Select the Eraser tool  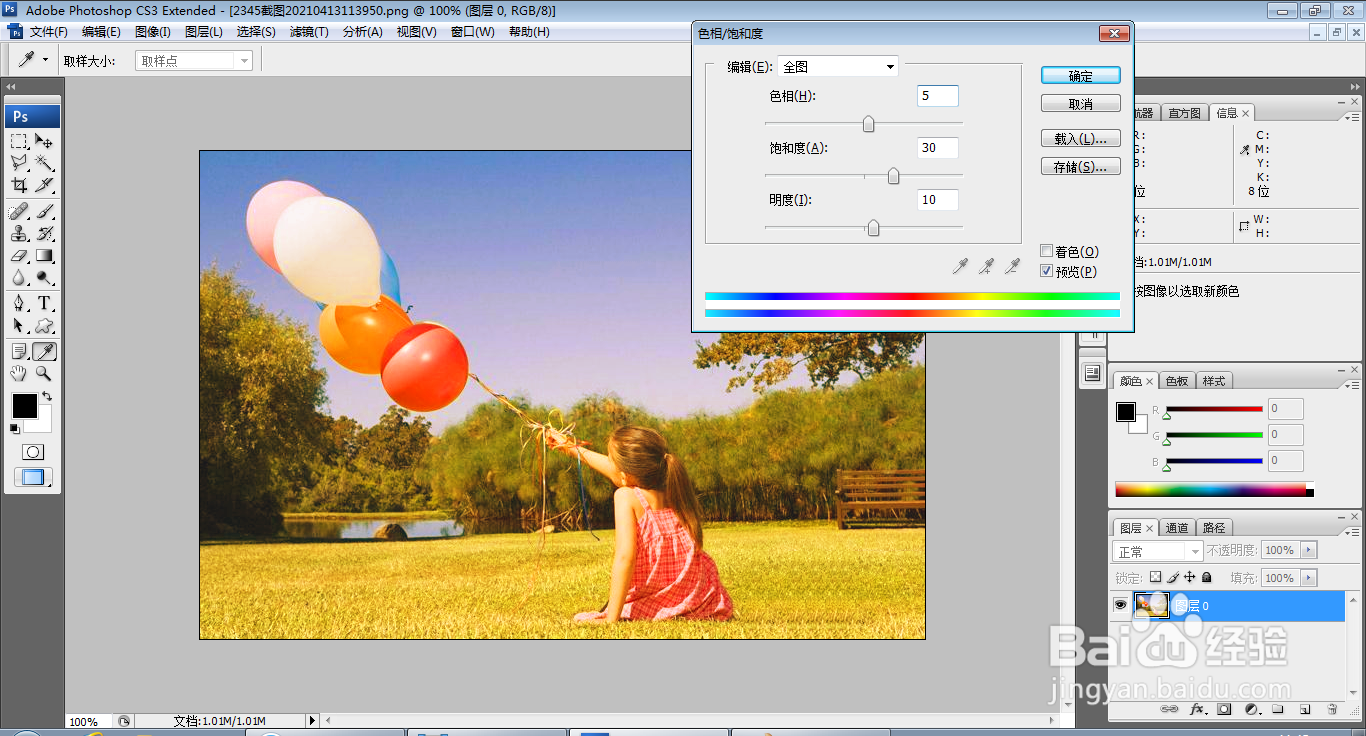click(x=20, y=255)
